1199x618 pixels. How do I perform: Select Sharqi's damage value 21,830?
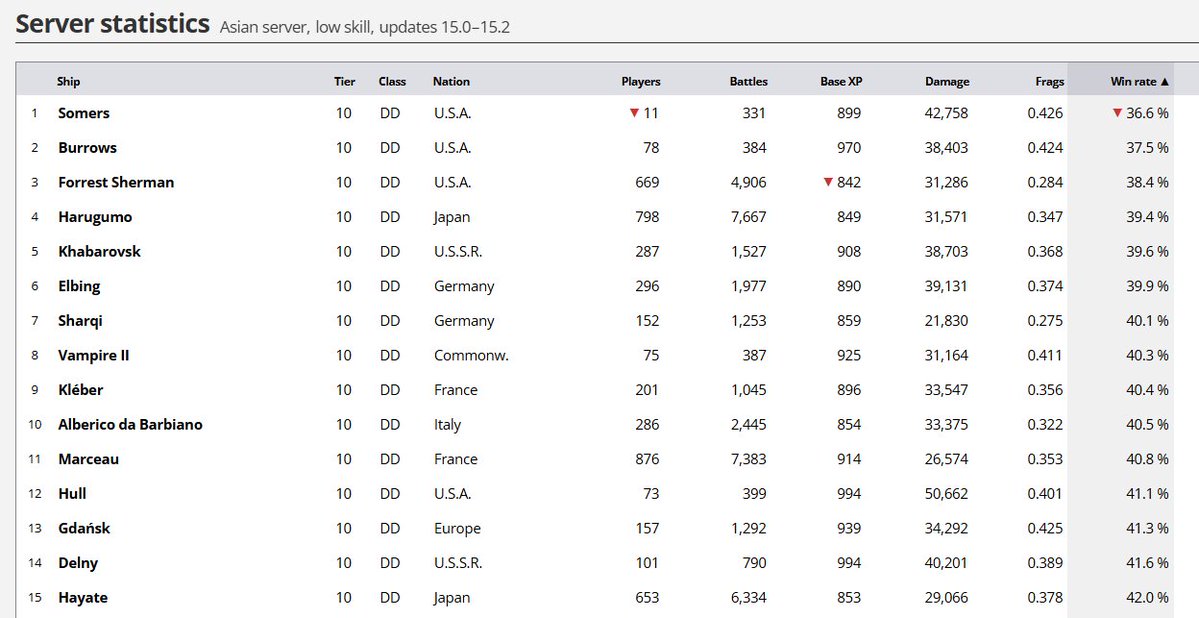(x=947, y=320)
